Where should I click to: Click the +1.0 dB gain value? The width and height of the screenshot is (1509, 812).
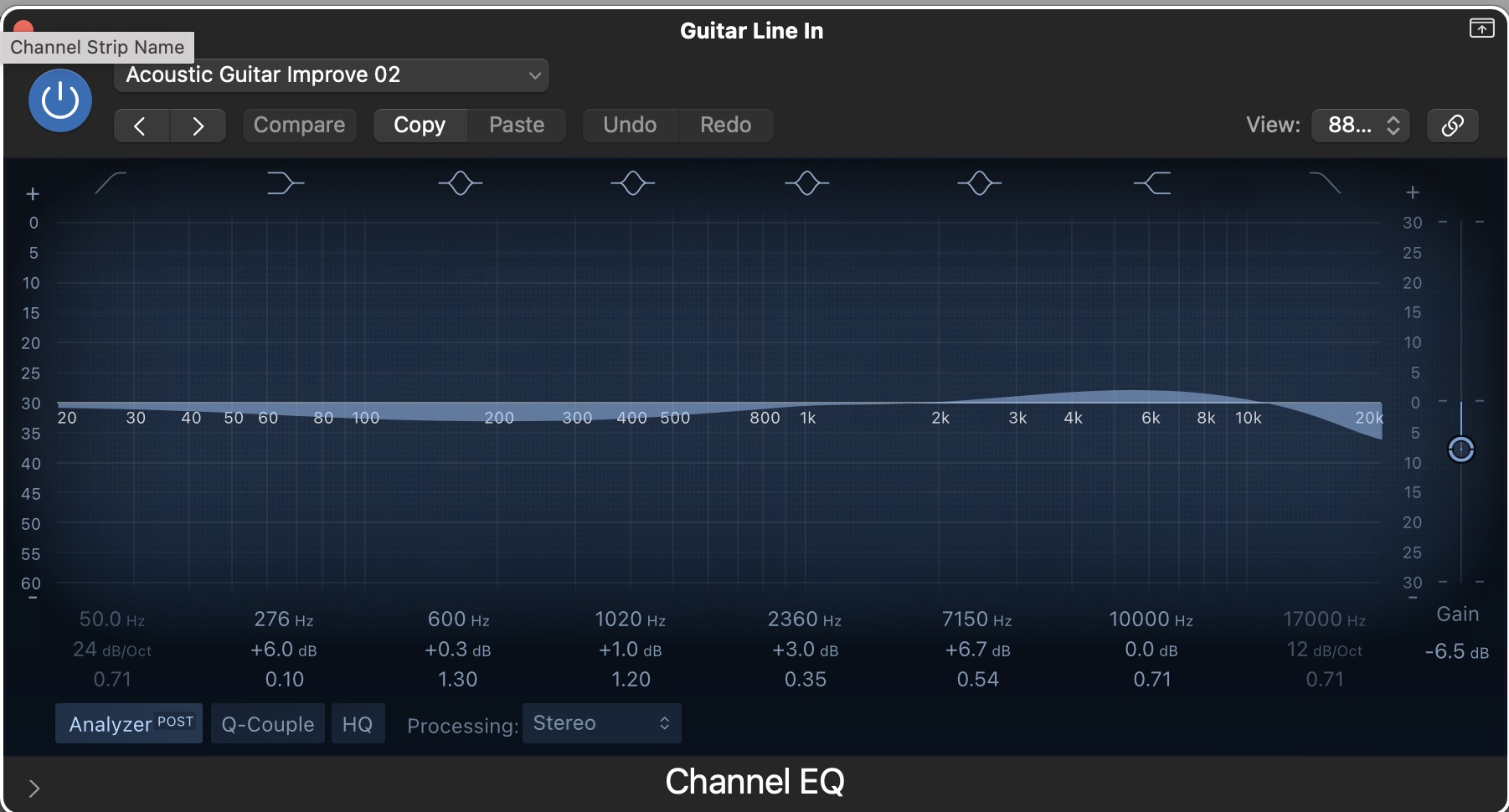[631, 650]
